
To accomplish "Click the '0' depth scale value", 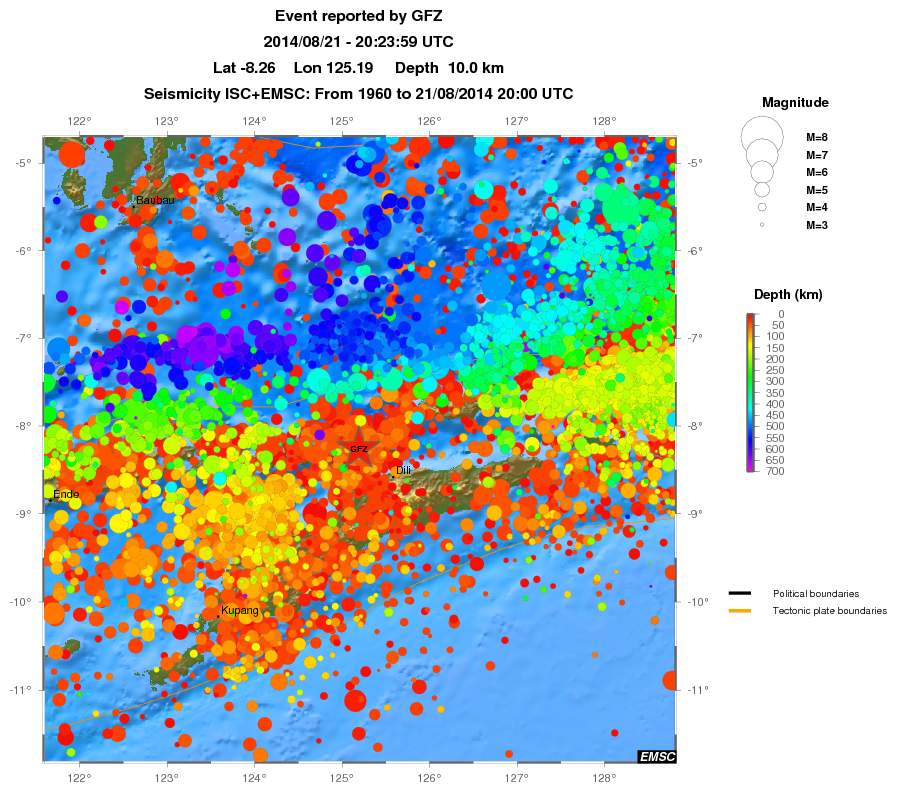I will 781,314.
